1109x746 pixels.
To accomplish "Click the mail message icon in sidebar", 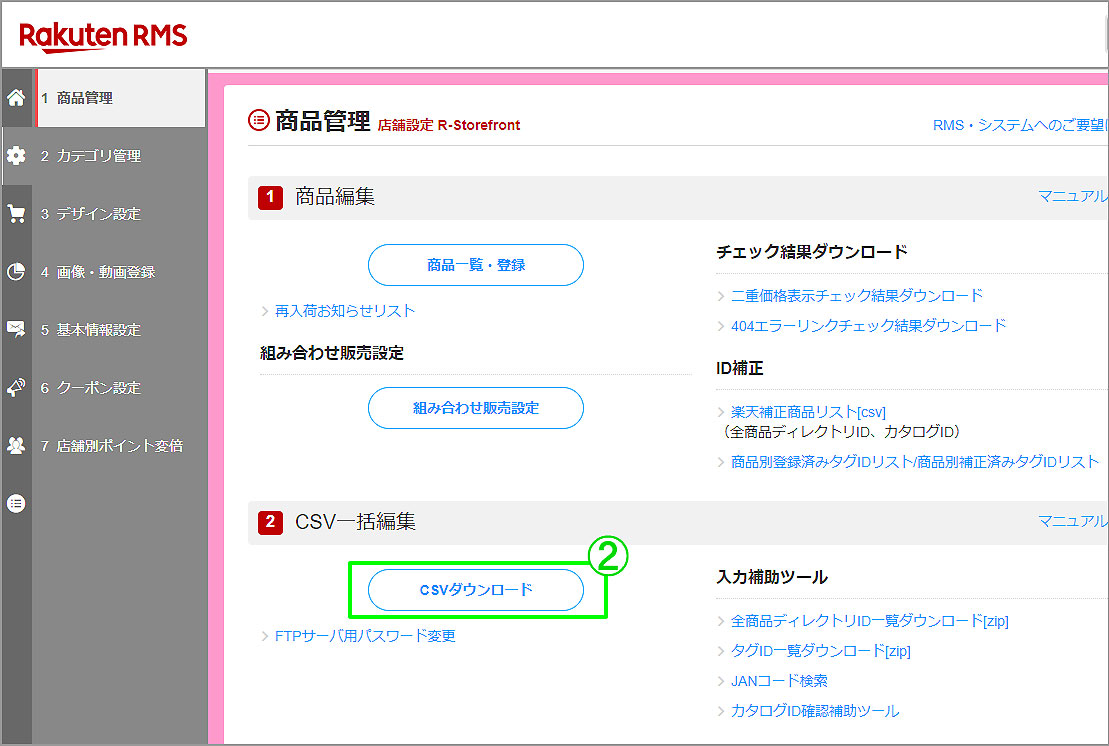I will coord(16,330).
